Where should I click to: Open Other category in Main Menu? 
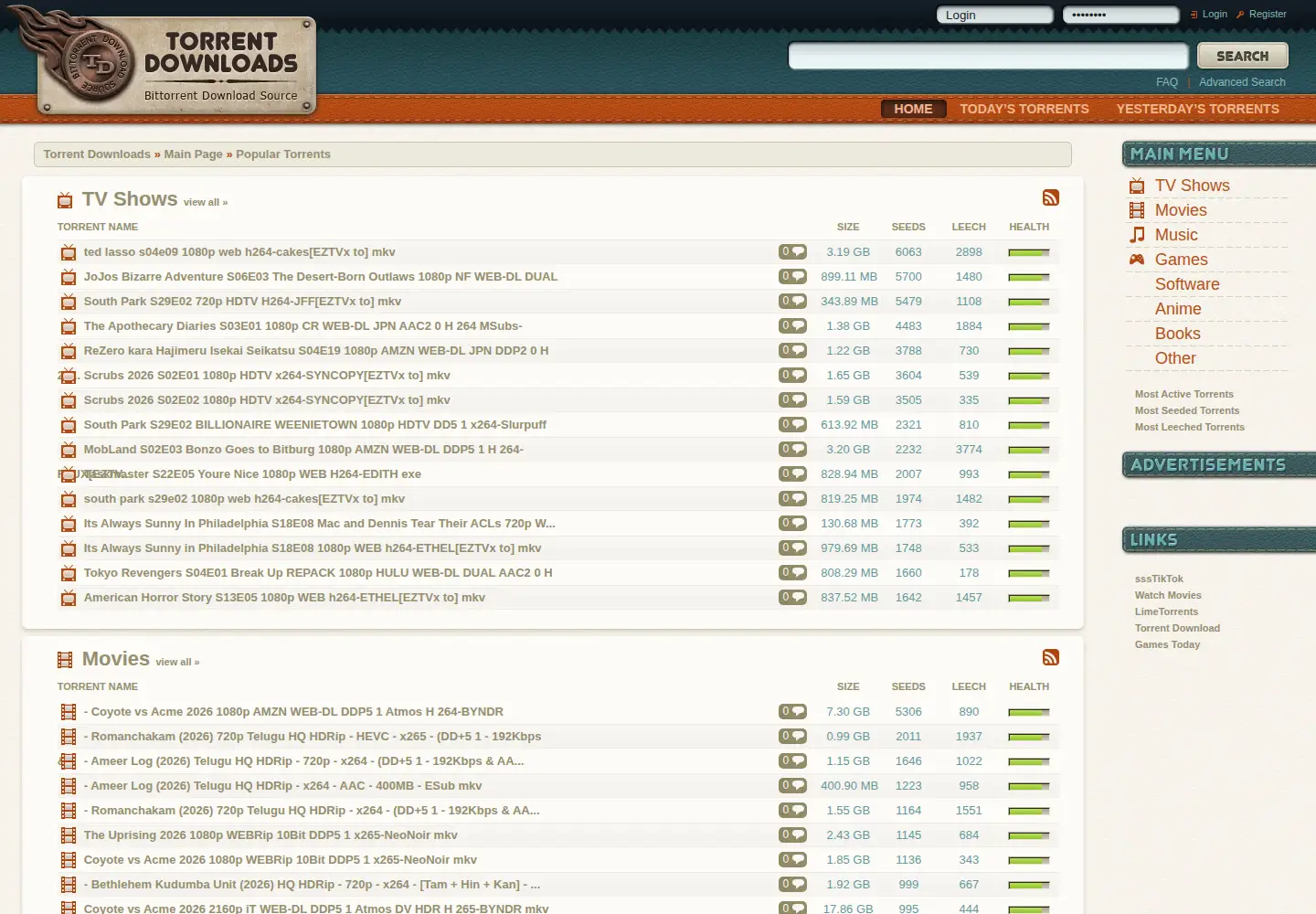pyautogui.click(x=1175, y=358)
